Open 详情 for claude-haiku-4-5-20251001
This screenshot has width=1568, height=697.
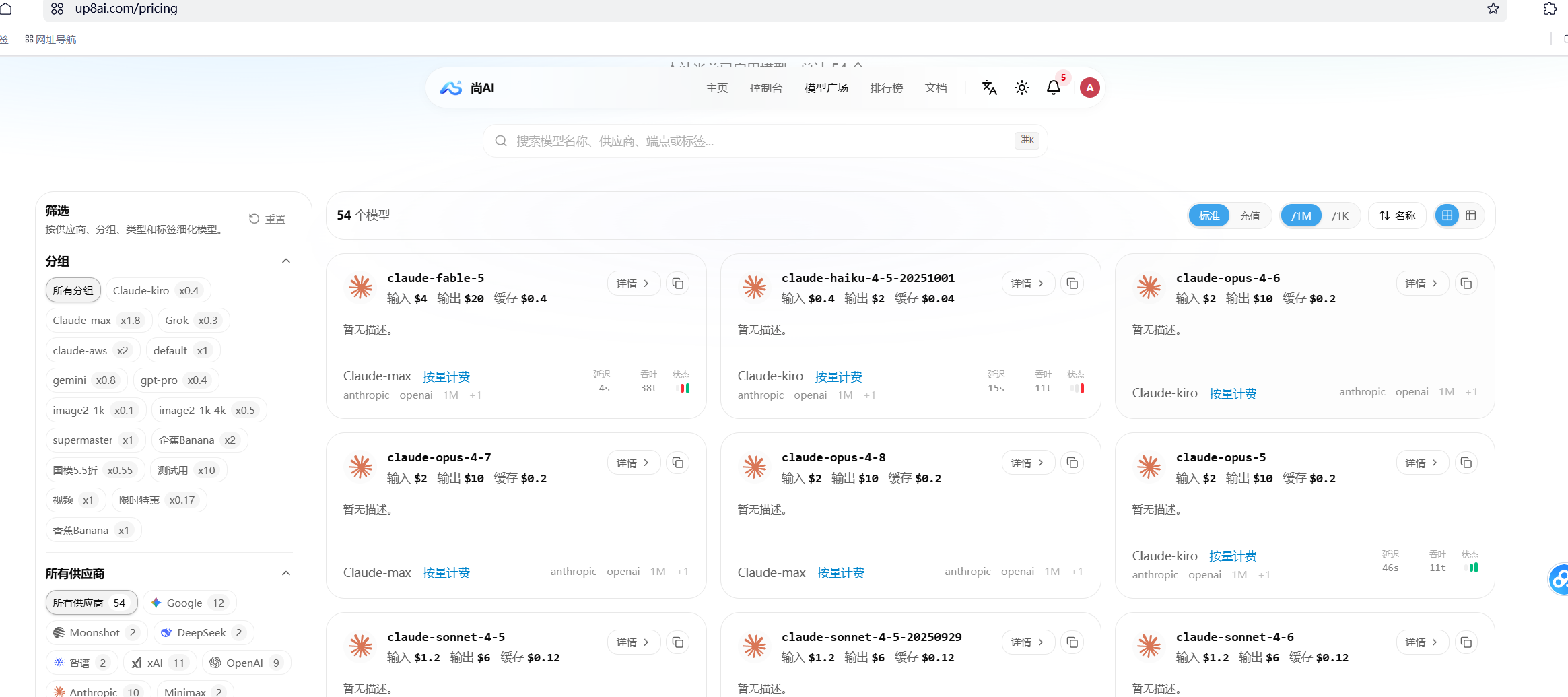click(x=1028, y=284)
